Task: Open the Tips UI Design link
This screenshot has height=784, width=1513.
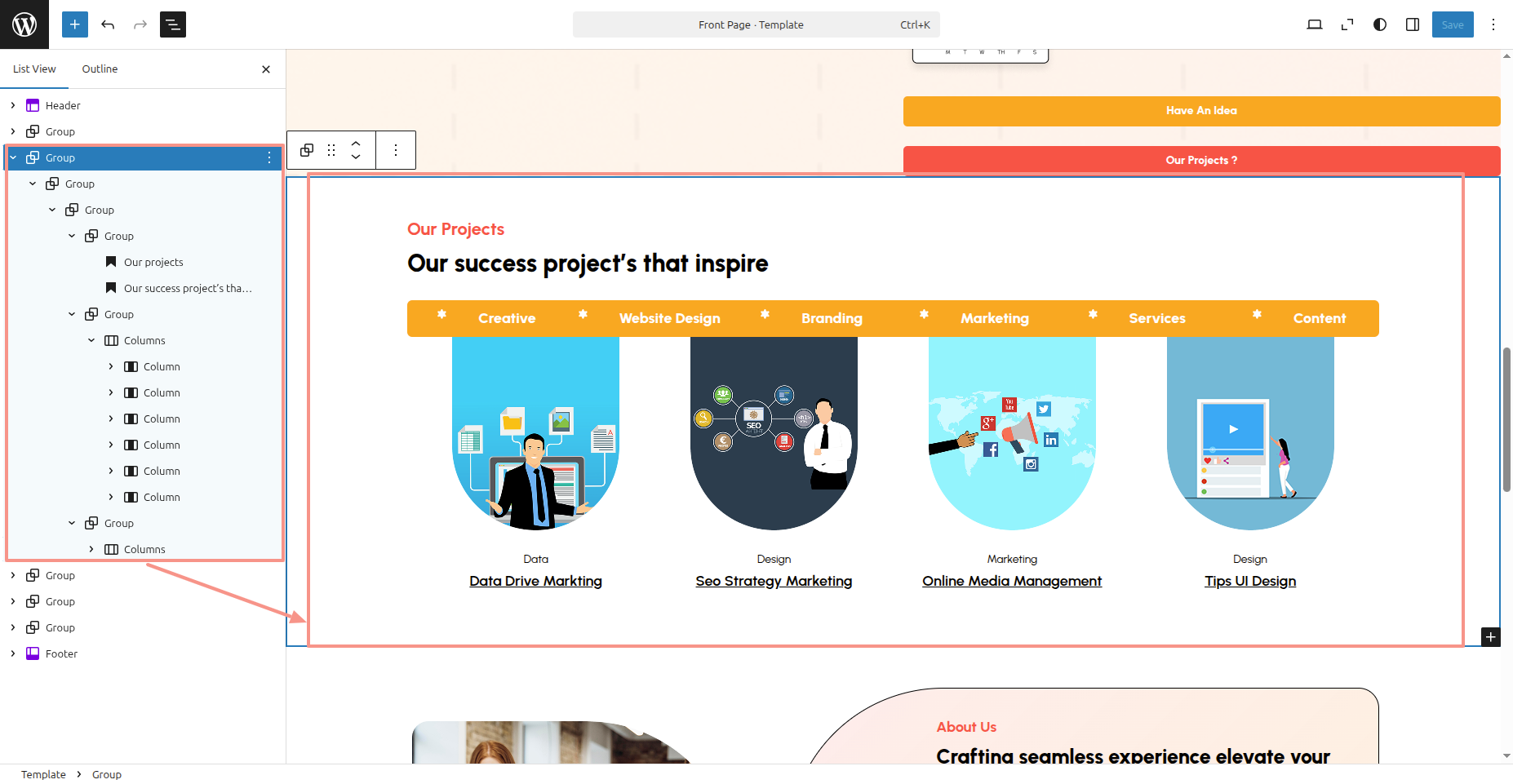Action: click(x=1250, y=581)
